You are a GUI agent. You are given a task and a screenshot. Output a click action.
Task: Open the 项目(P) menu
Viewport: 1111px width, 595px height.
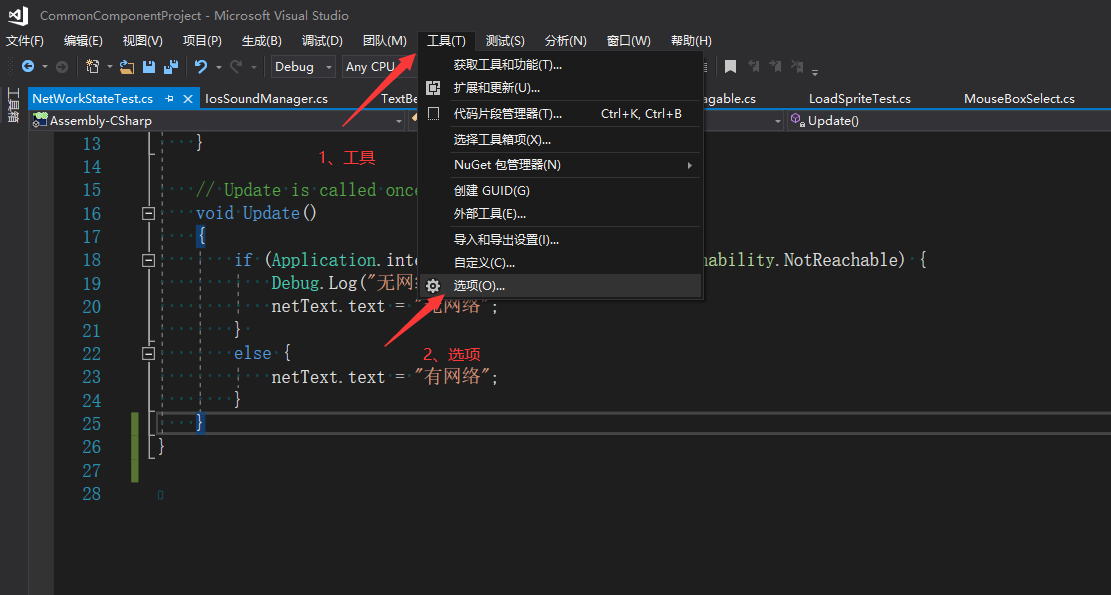click(x=202, y=40)
